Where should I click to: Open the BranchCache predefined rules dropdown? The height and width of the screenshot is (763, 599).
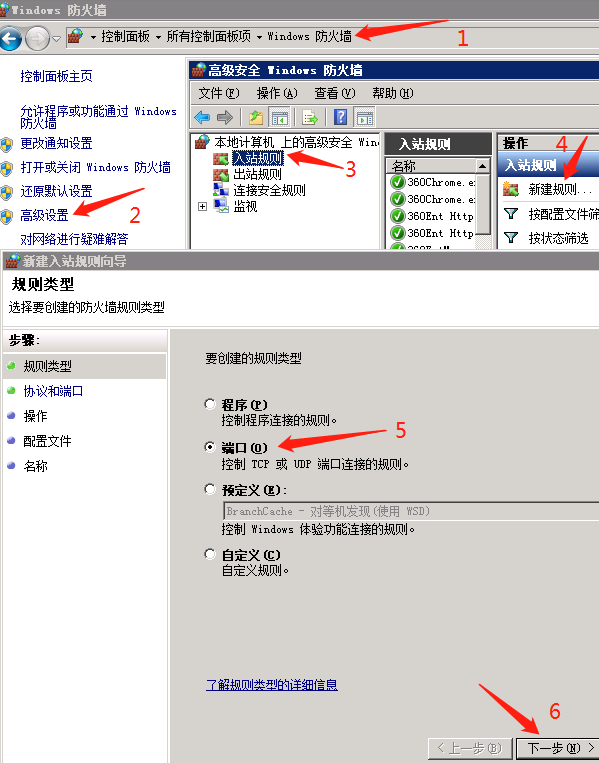411,511
